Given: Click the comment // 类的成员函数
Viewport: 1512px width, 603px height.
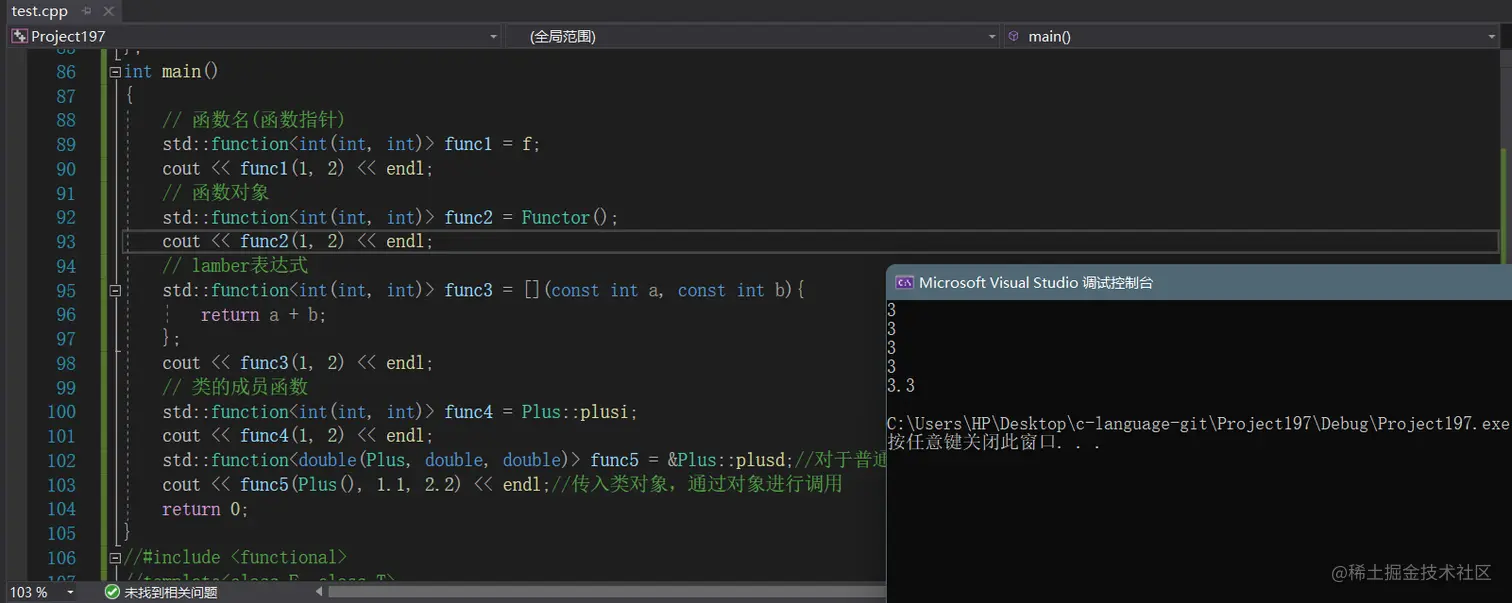Looking at the screenshot, I should (x=235, y=387).
